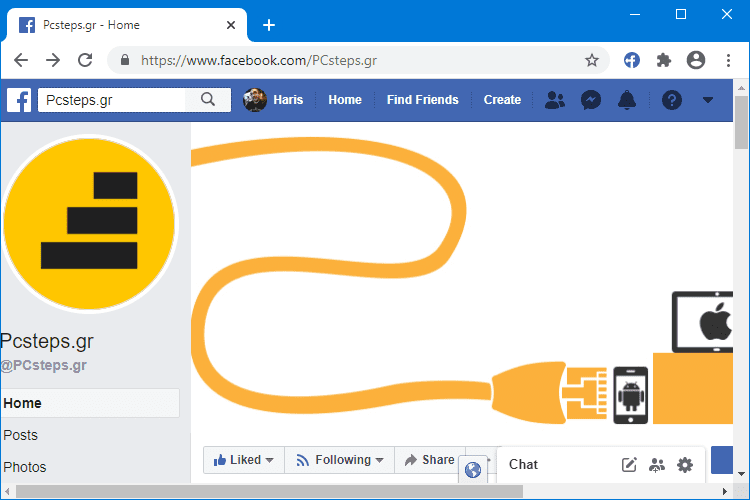
Task: Click the search magnifier button
Action: tap(208, 100)
